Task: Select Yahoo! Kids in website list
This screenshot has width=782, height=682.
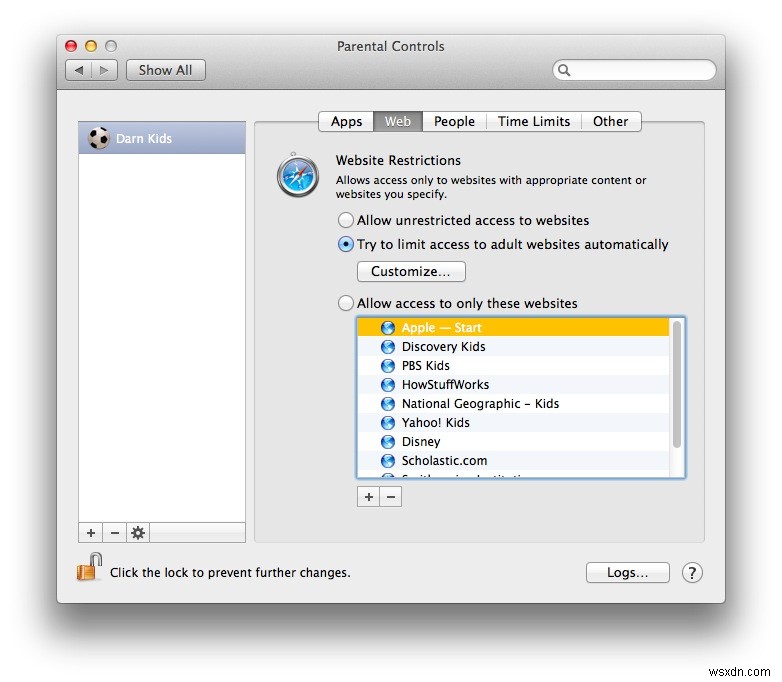Action: [513, 422]
